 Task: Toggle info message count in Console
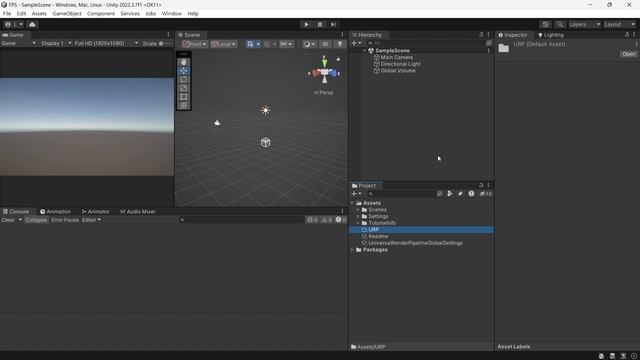tap(312, 220)
